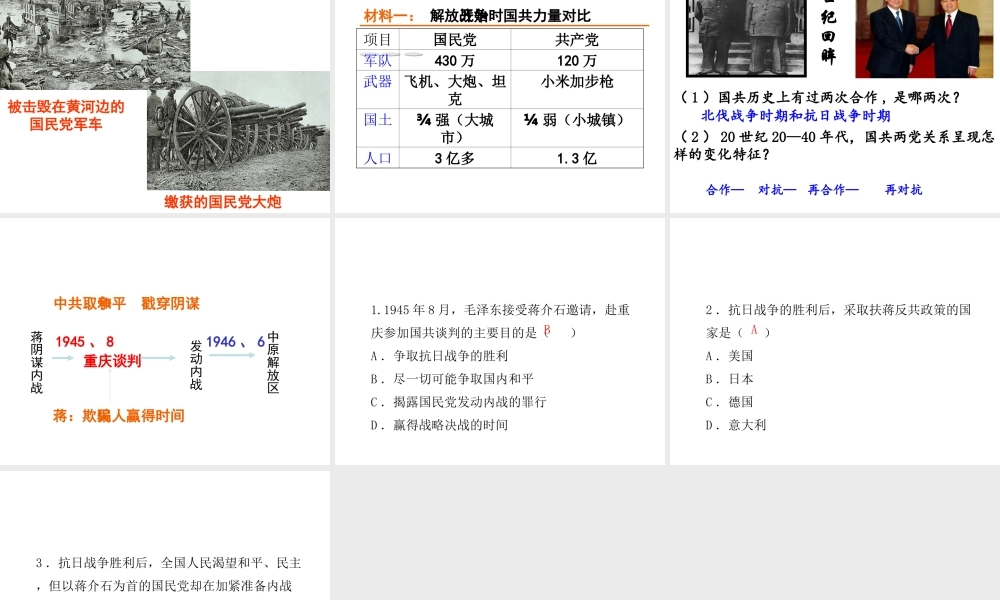1000x600 pixels.
Task: Click option B 尽一切可能争取国内和平
Action: [452, 379]
